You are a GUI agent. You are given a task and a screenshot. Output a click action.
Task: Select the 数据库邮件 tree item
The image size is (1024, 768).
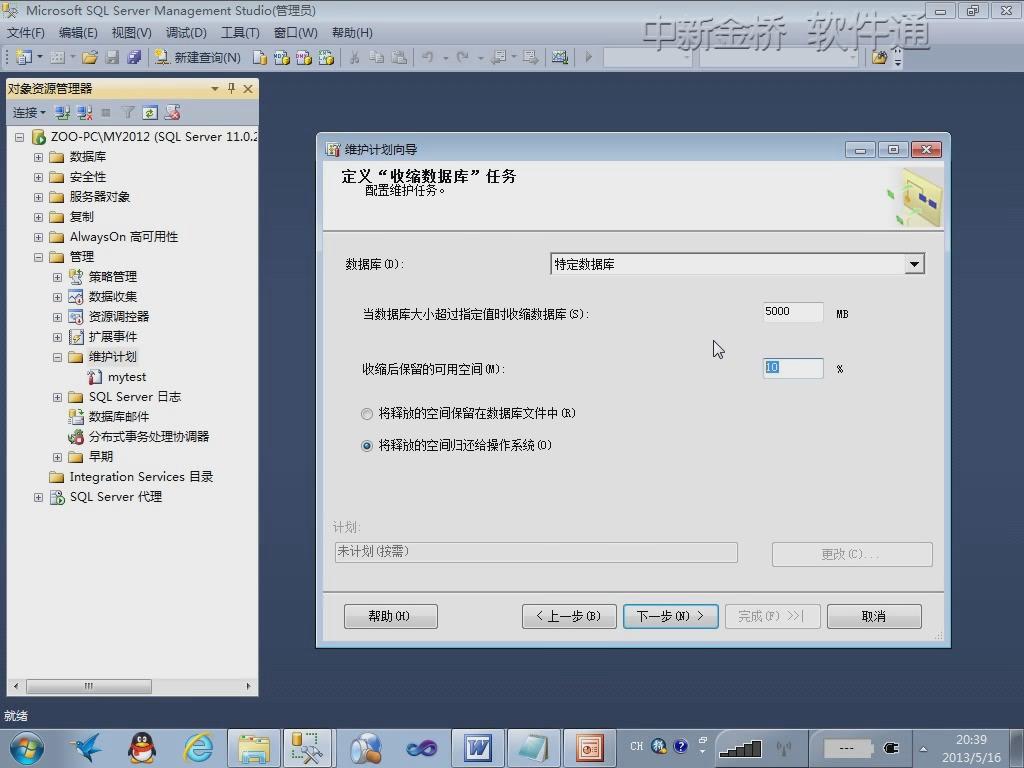click(119, 417)
